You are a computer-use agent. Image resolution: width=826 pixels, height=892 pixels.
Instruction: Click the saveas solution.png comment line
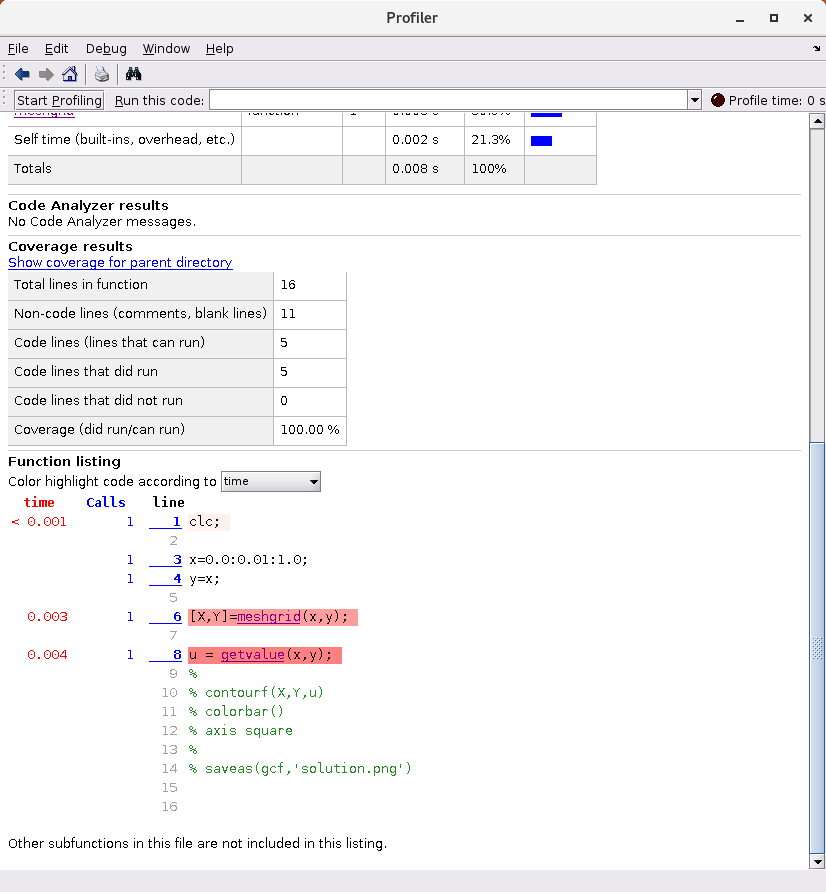coord(300,769)
